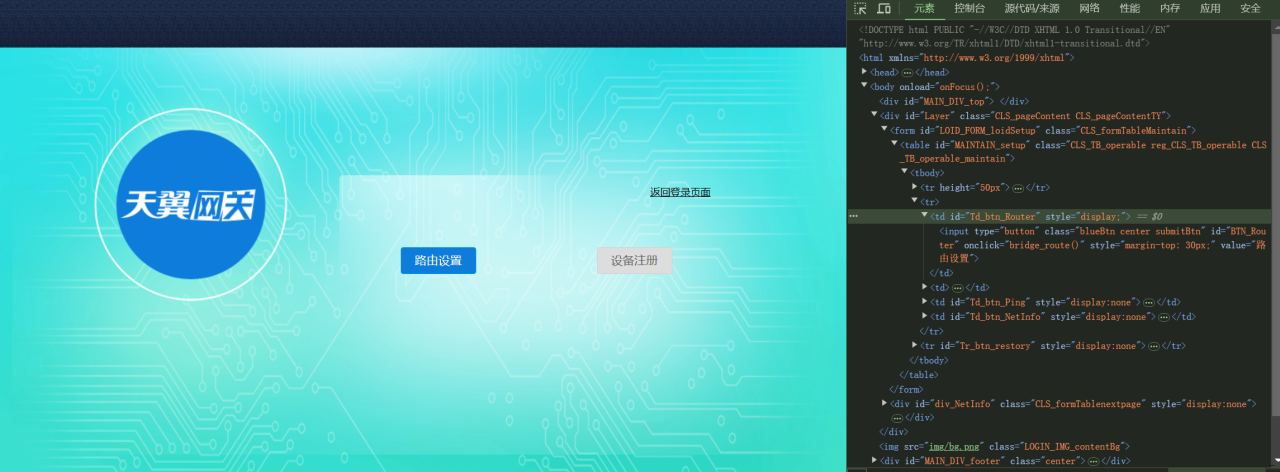1280x472 pixels.
Task: Expand the Td_btn_Ping td node
Action: pyautogui.click(x=925, y=302)
